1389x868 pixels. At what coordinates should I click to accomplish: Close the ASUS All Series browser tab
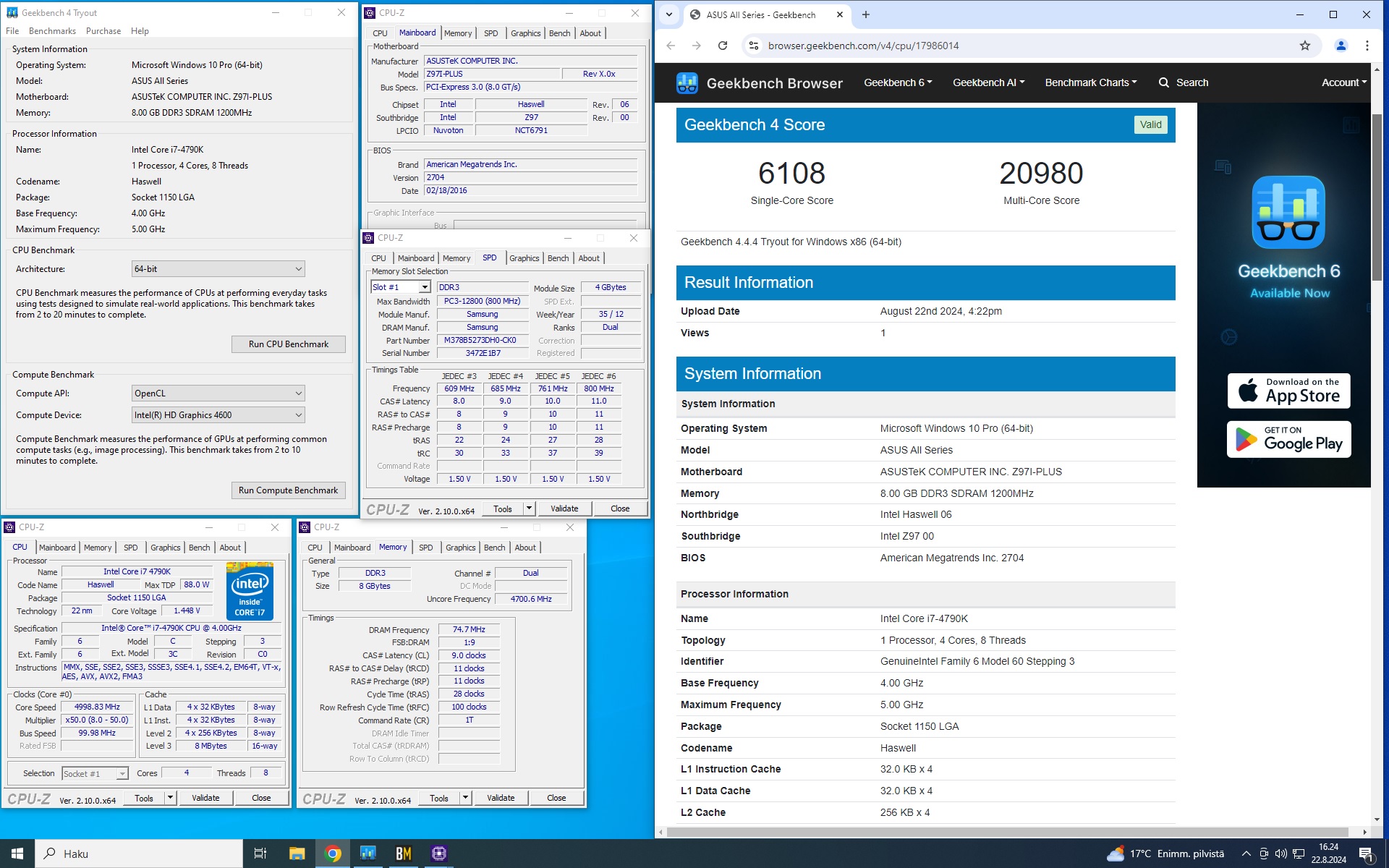point(840,14)
